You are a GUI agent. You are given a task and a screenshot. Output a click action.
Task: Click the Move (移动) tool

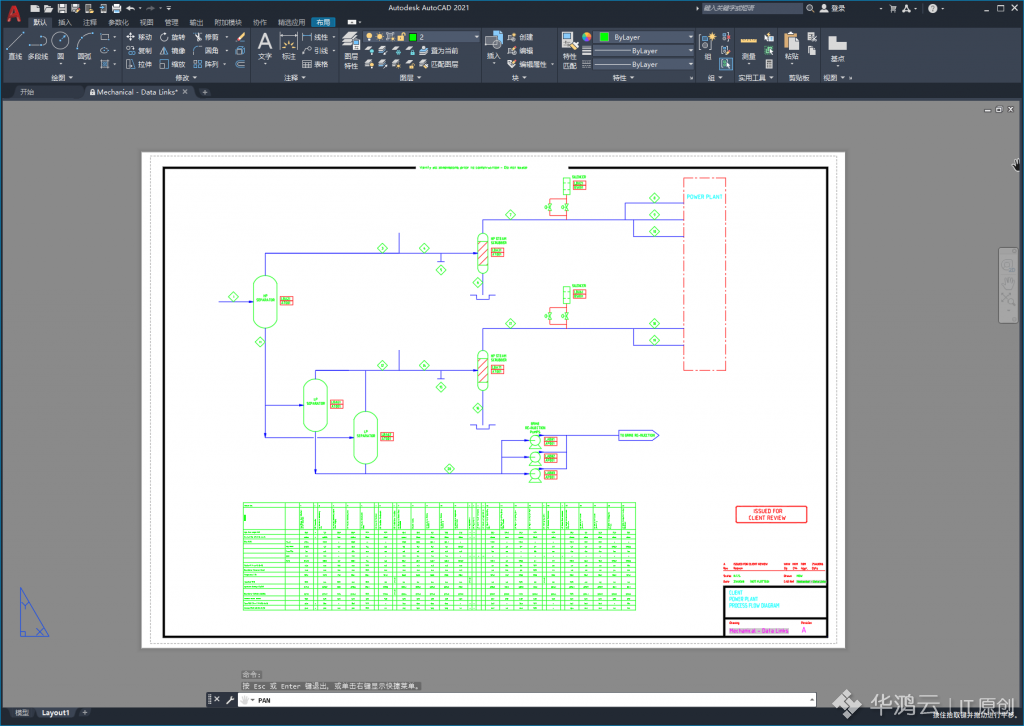coord(138,37)
